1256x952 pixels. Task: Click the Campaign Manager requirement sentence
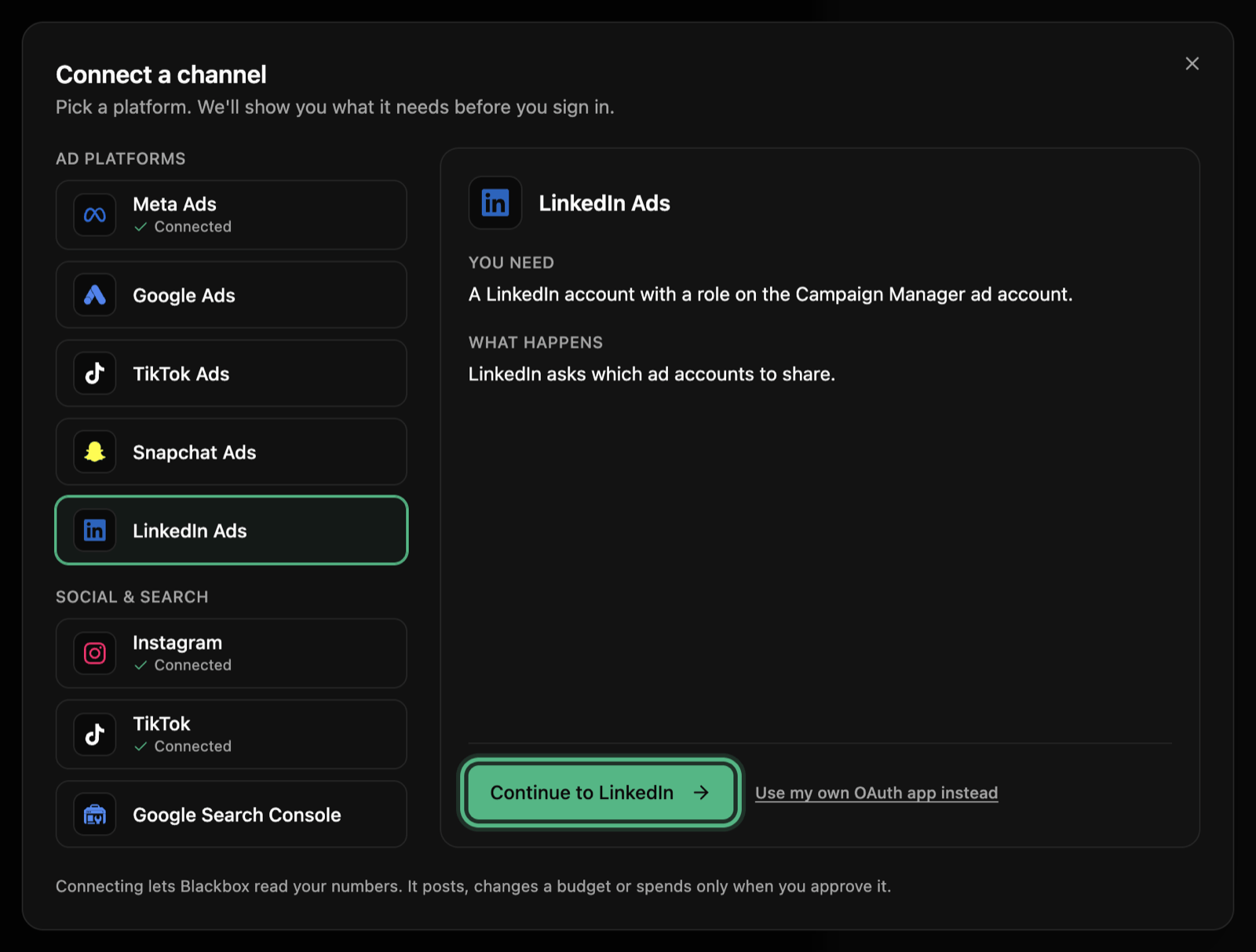[x=770, y=294]
